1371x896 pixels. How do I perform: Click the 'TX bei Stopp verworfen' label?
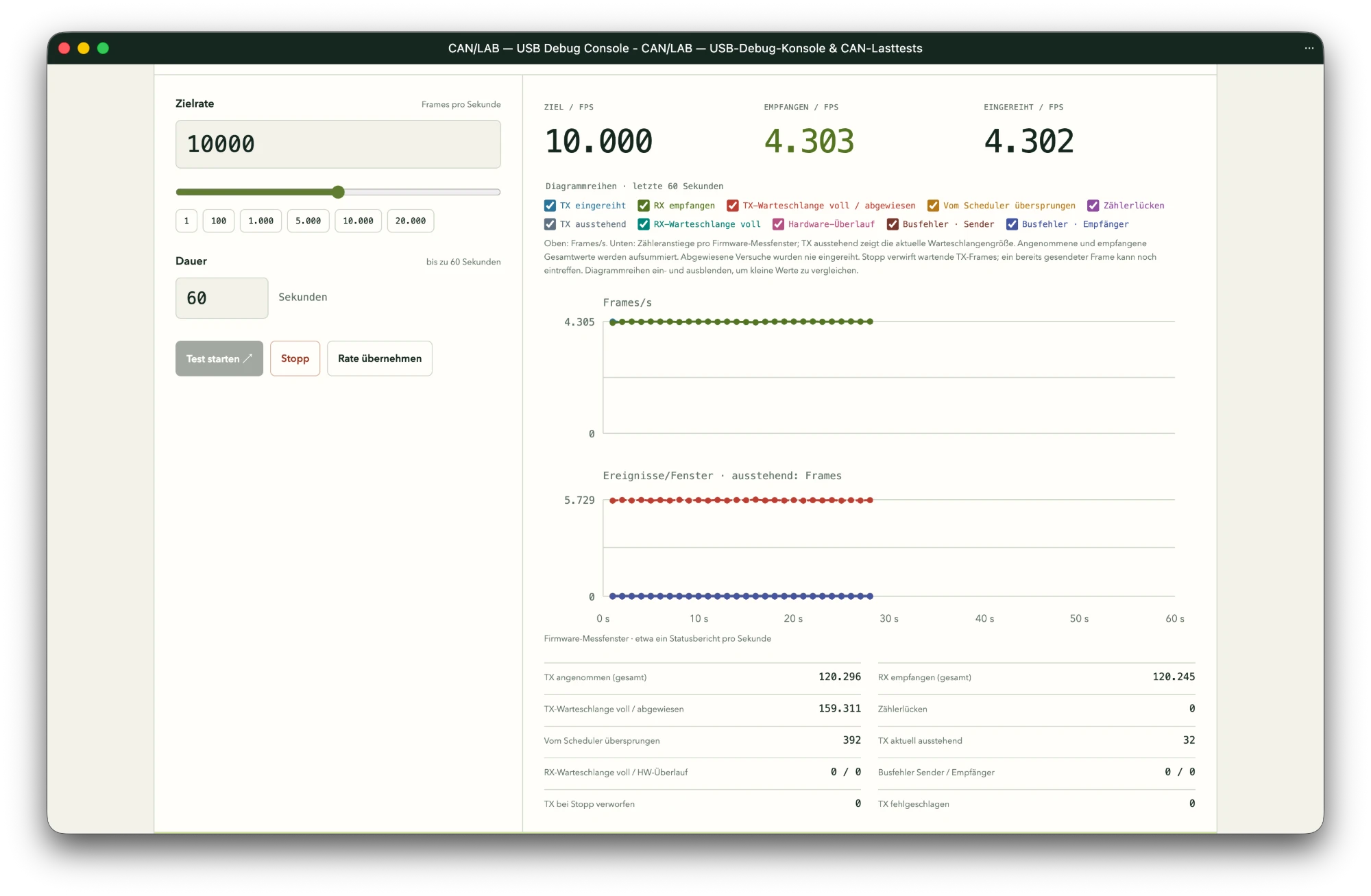click(589, 804)
